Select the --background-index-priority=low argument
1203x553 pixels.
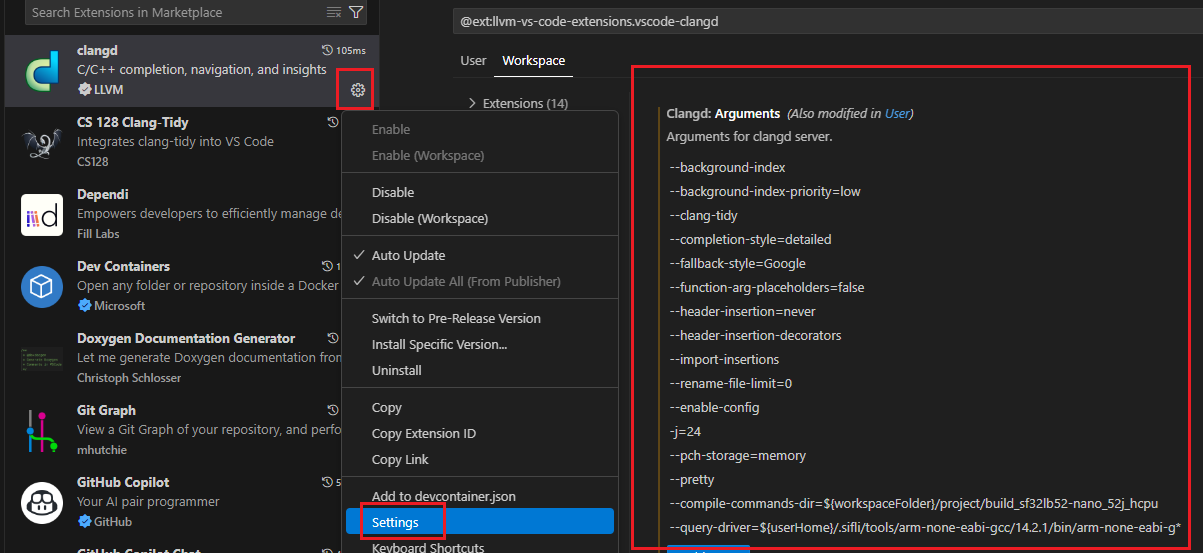(x=764, y=191)
